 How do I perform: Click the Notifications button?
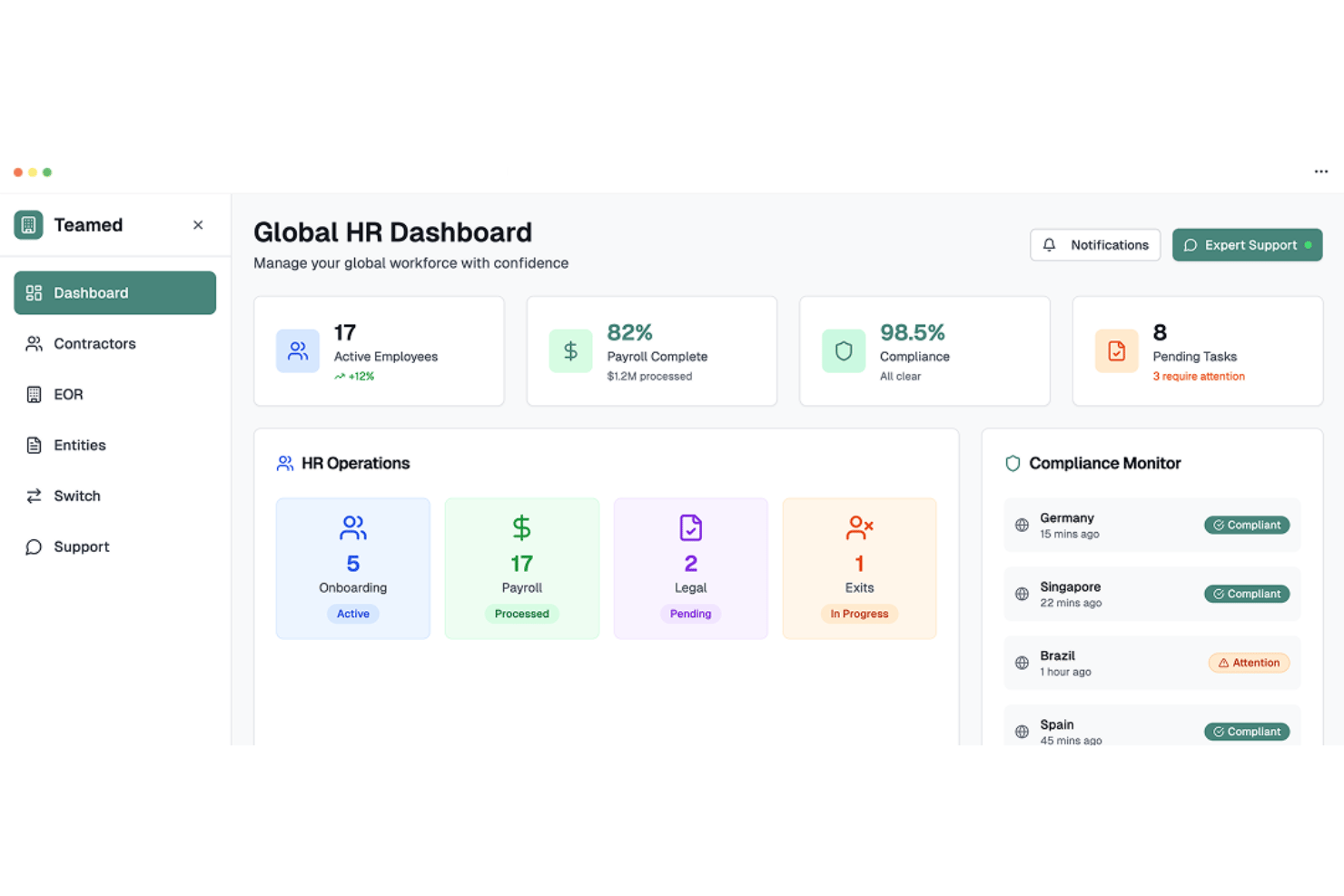click(x=1095, y=245)
